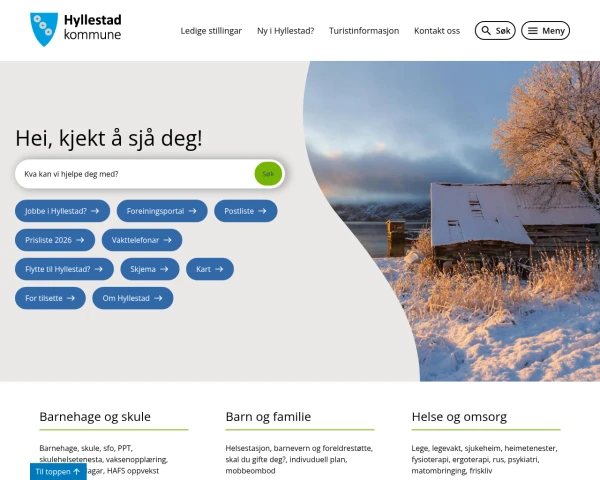Click Flytte til Hyllestad? shortcut
Screen dimensions: 600x480
pyautogui.click(x=64, y=269)
